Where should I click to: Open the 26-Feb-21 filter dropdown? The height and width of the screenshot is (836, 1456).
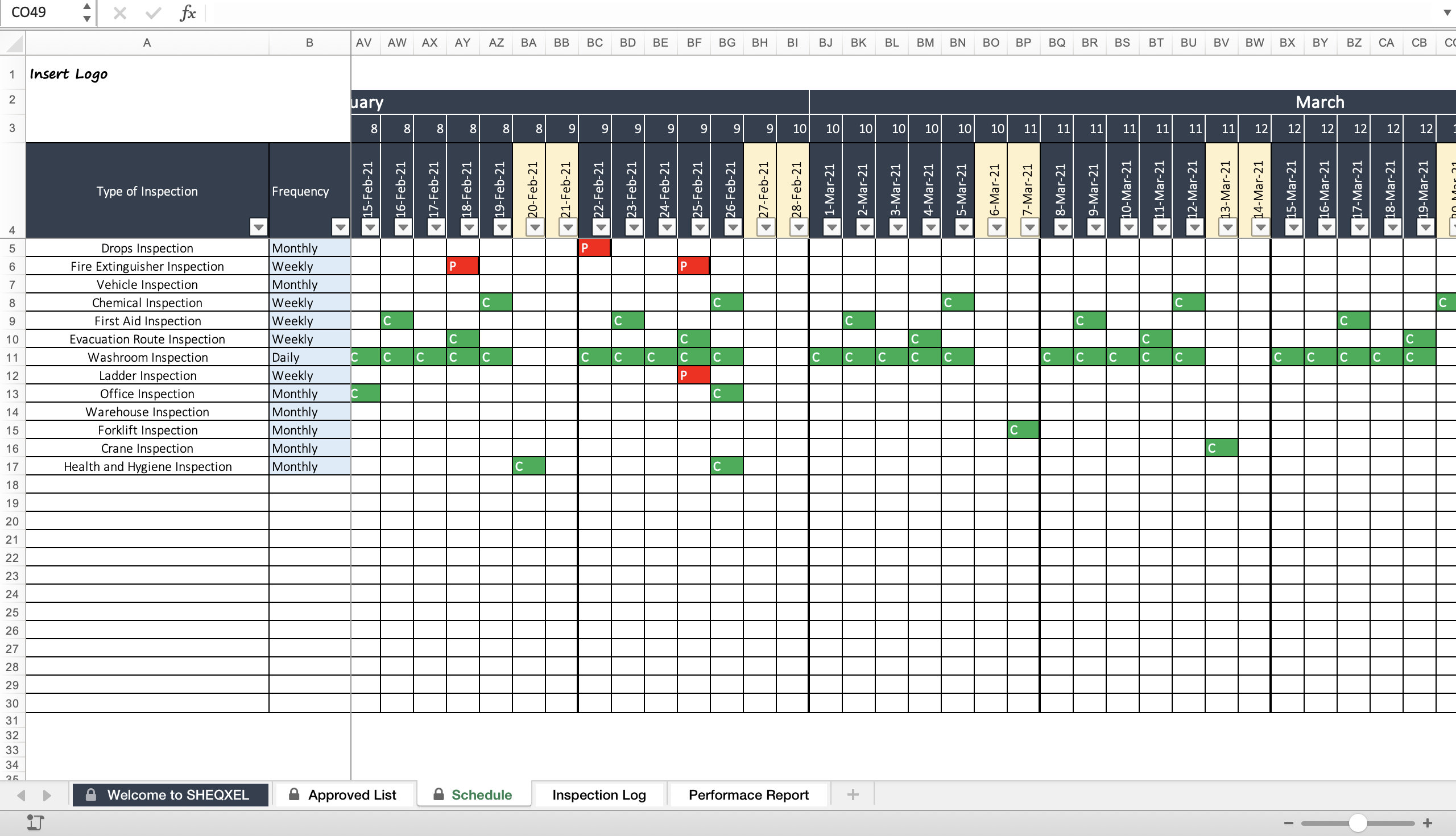coord(733,227)
